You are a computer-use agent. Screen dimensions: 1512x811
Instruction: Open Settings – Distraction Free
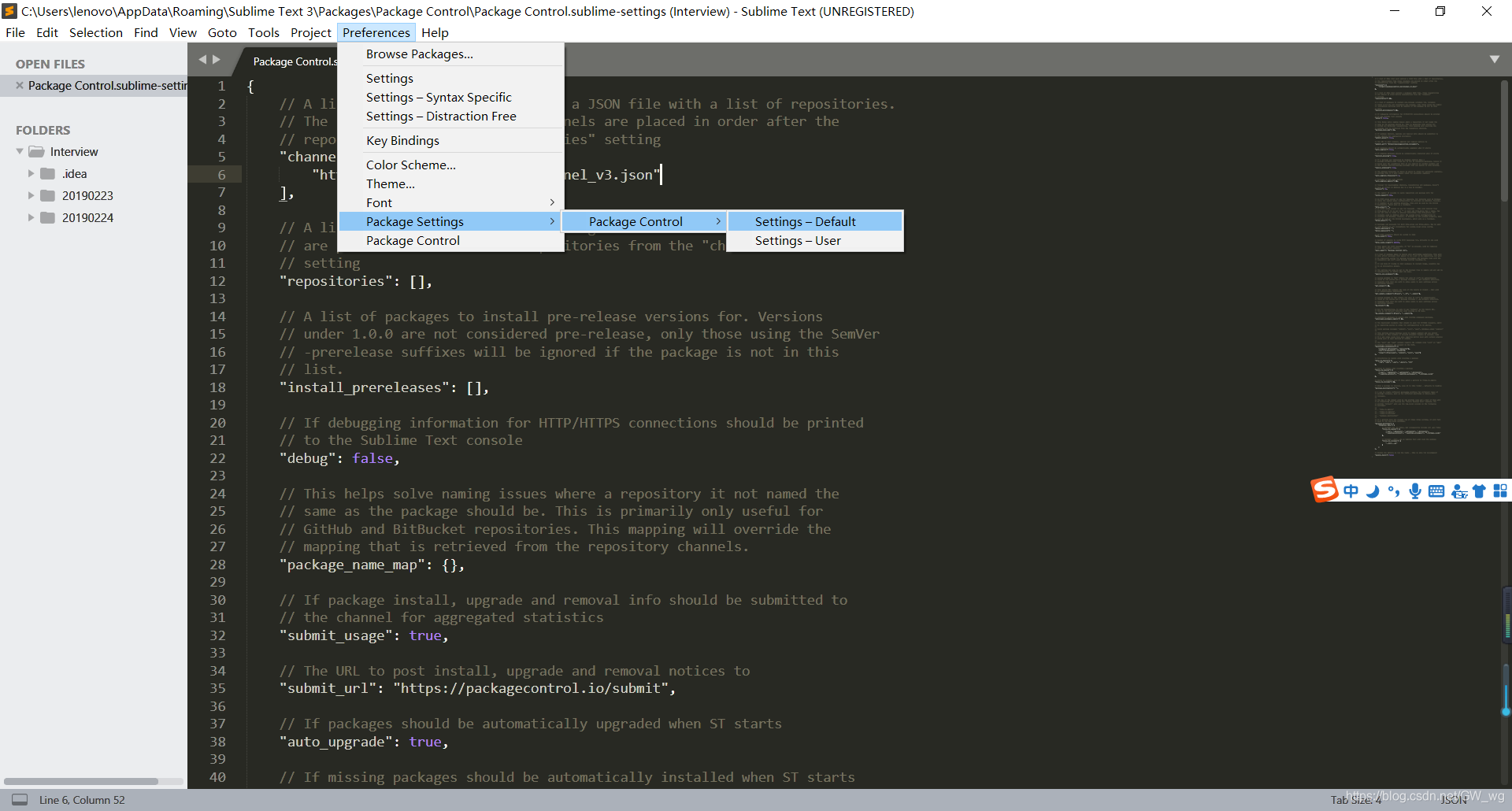(450, 116)
